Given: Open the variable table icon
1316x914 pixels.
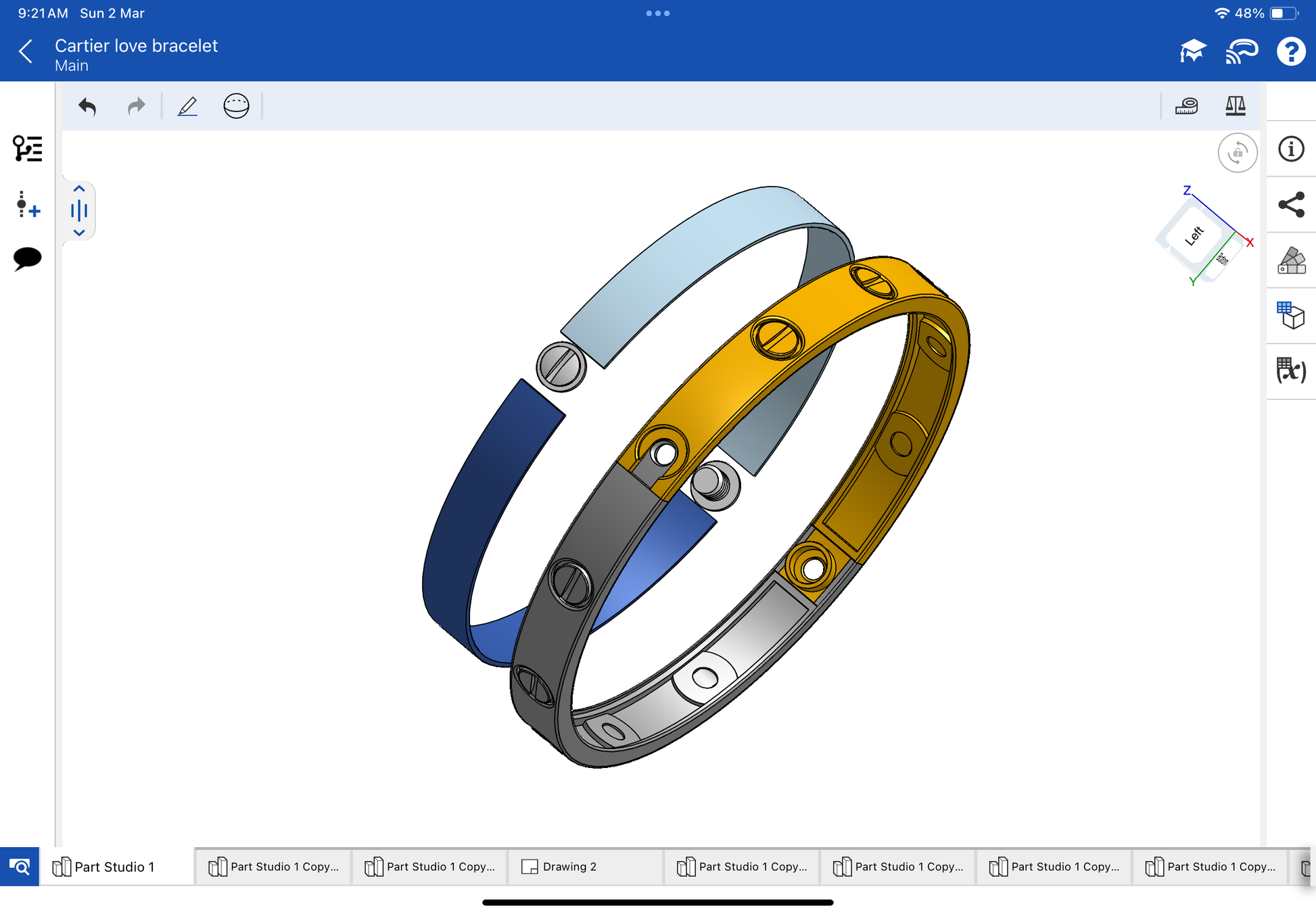Looking at the screenshot, I should [1290, 370].
